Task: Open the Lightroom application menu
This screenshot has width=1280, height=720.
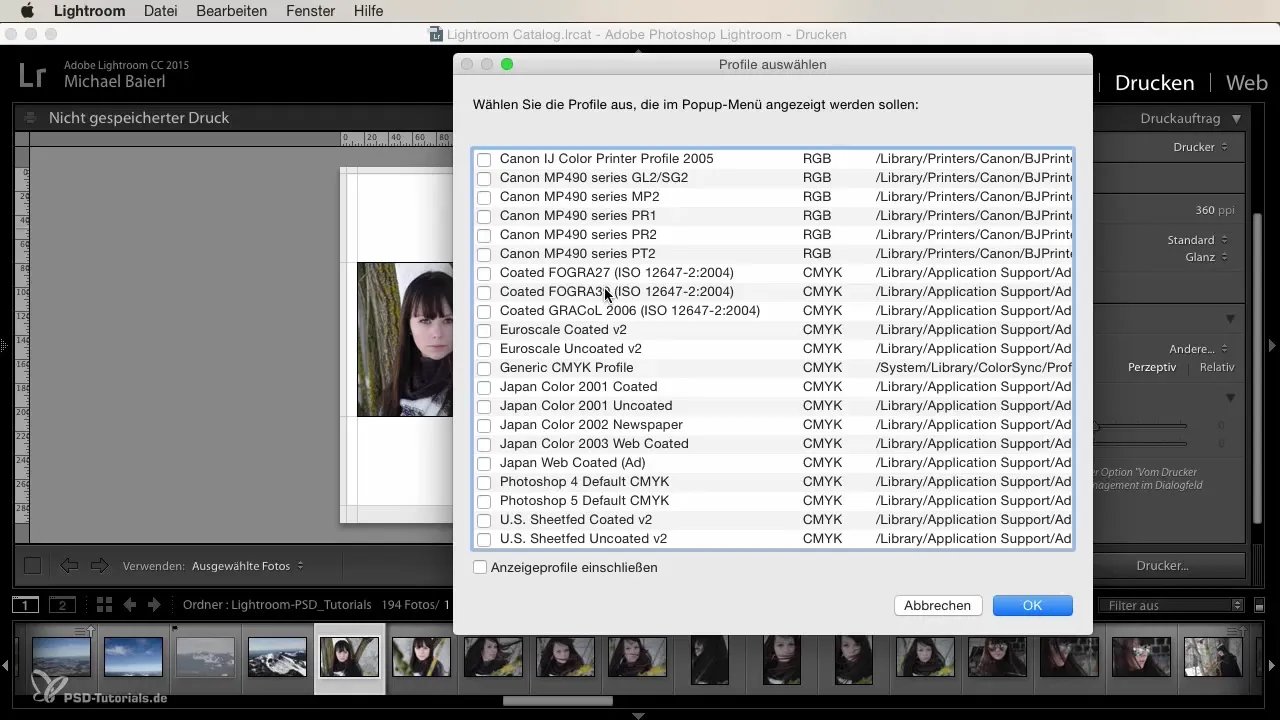Action: point(89,11)
